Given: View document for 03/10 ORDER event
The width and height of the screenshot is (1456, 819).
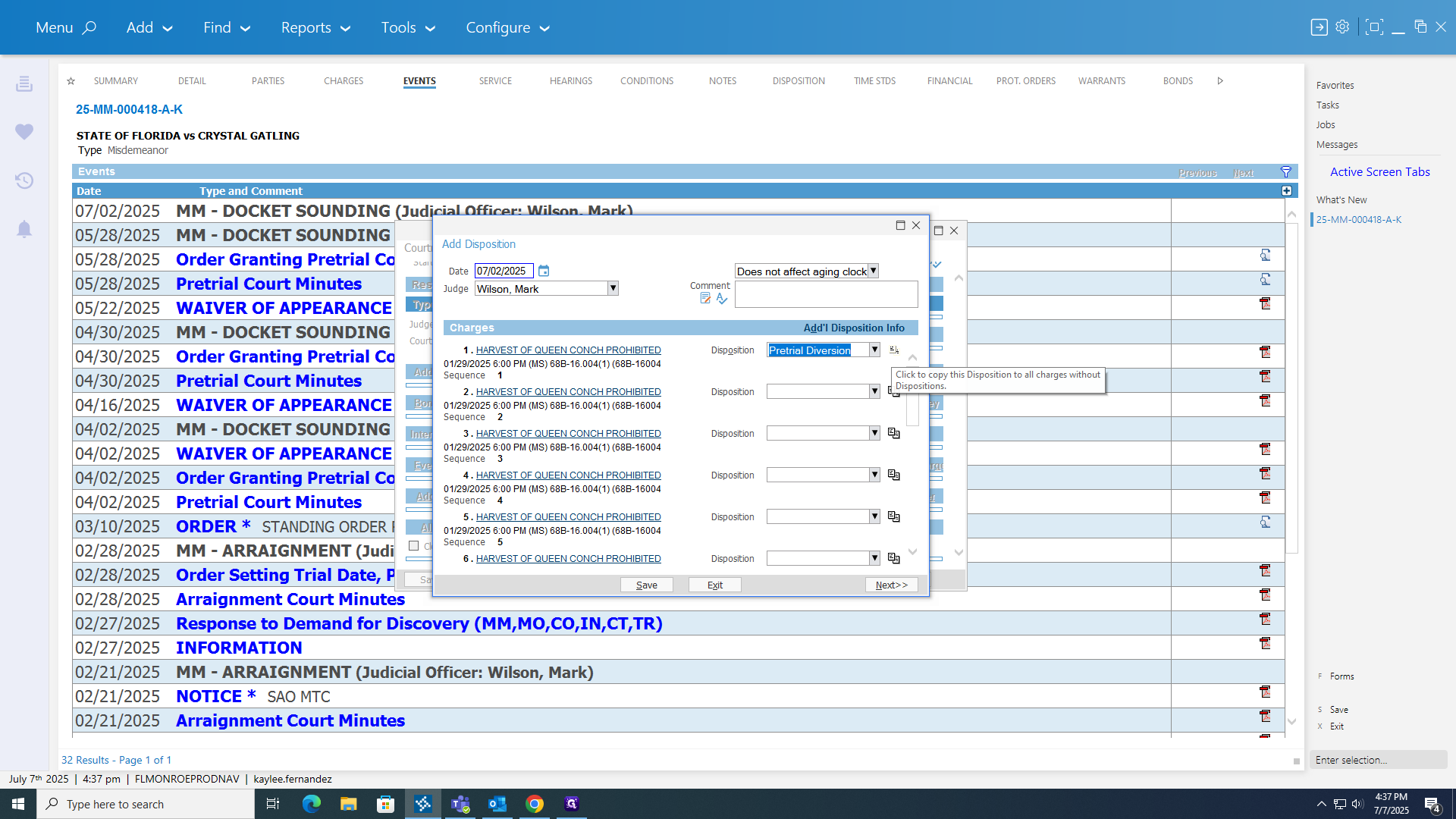Looking at the screenshot, I should click(1265, 522).
